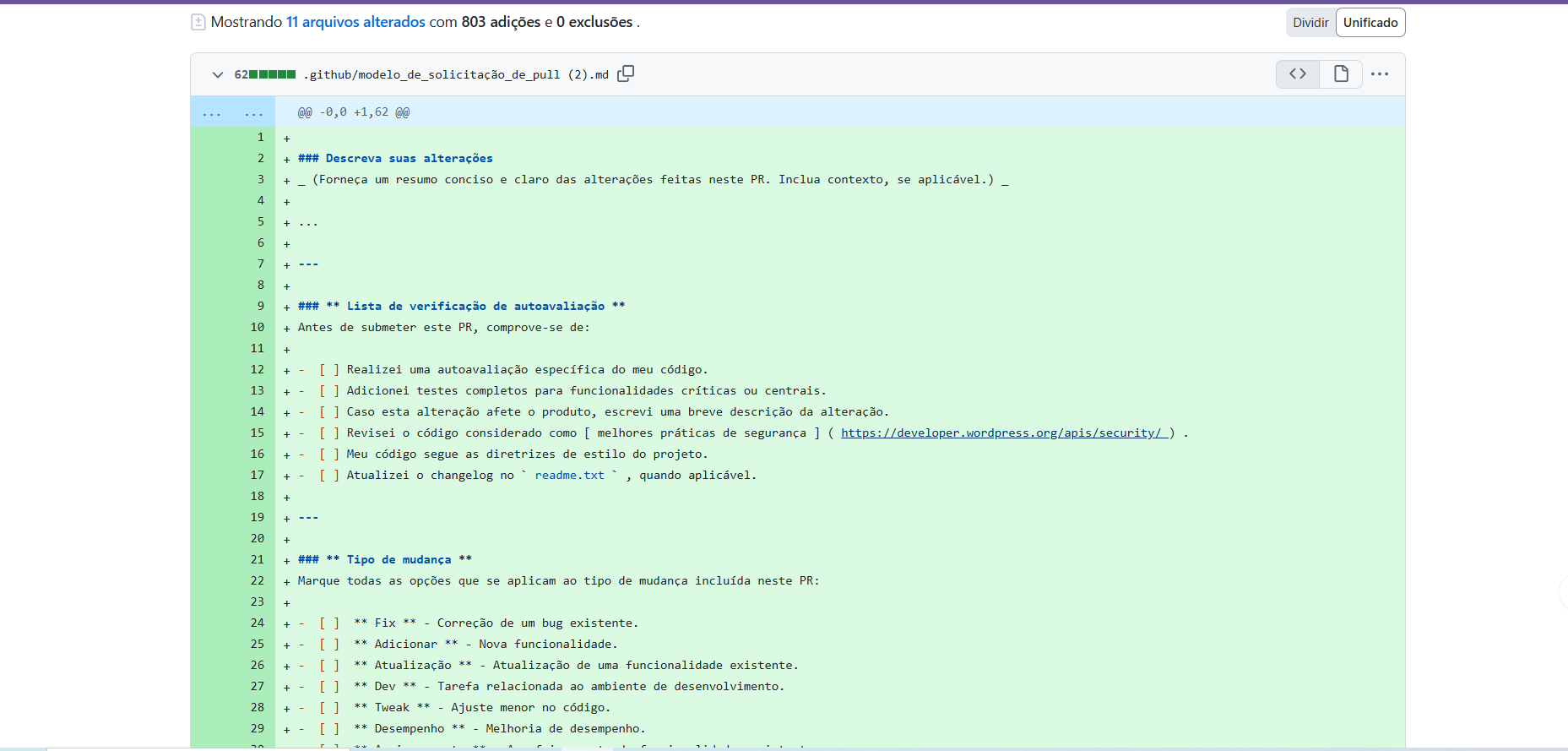Click the '803 adições' summary text
Image resolution: width=1568 pixels, height=751 pixels.
click(501, 22)
